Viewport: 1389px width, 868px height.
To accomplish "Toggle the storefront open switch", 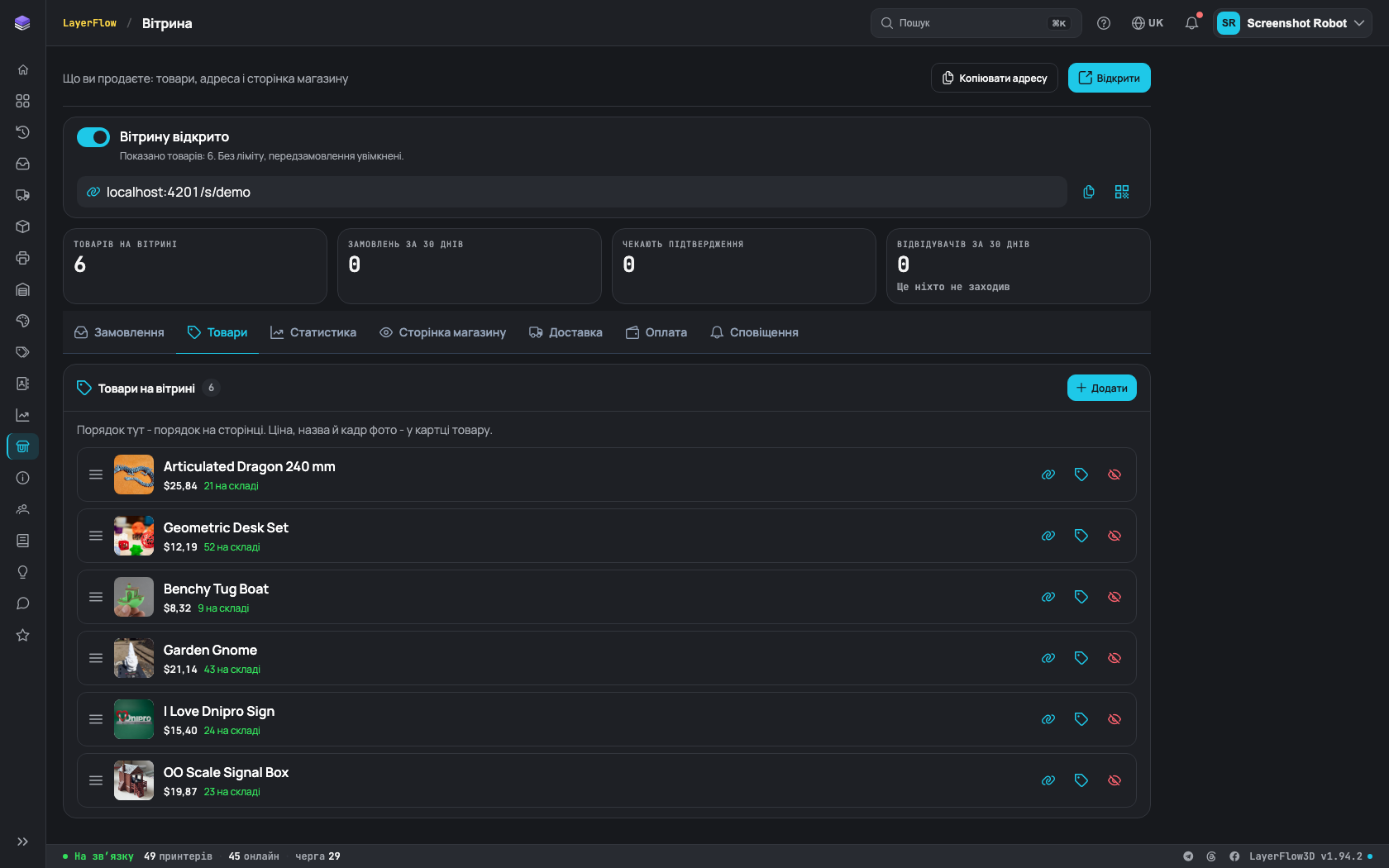I will 93,137.
